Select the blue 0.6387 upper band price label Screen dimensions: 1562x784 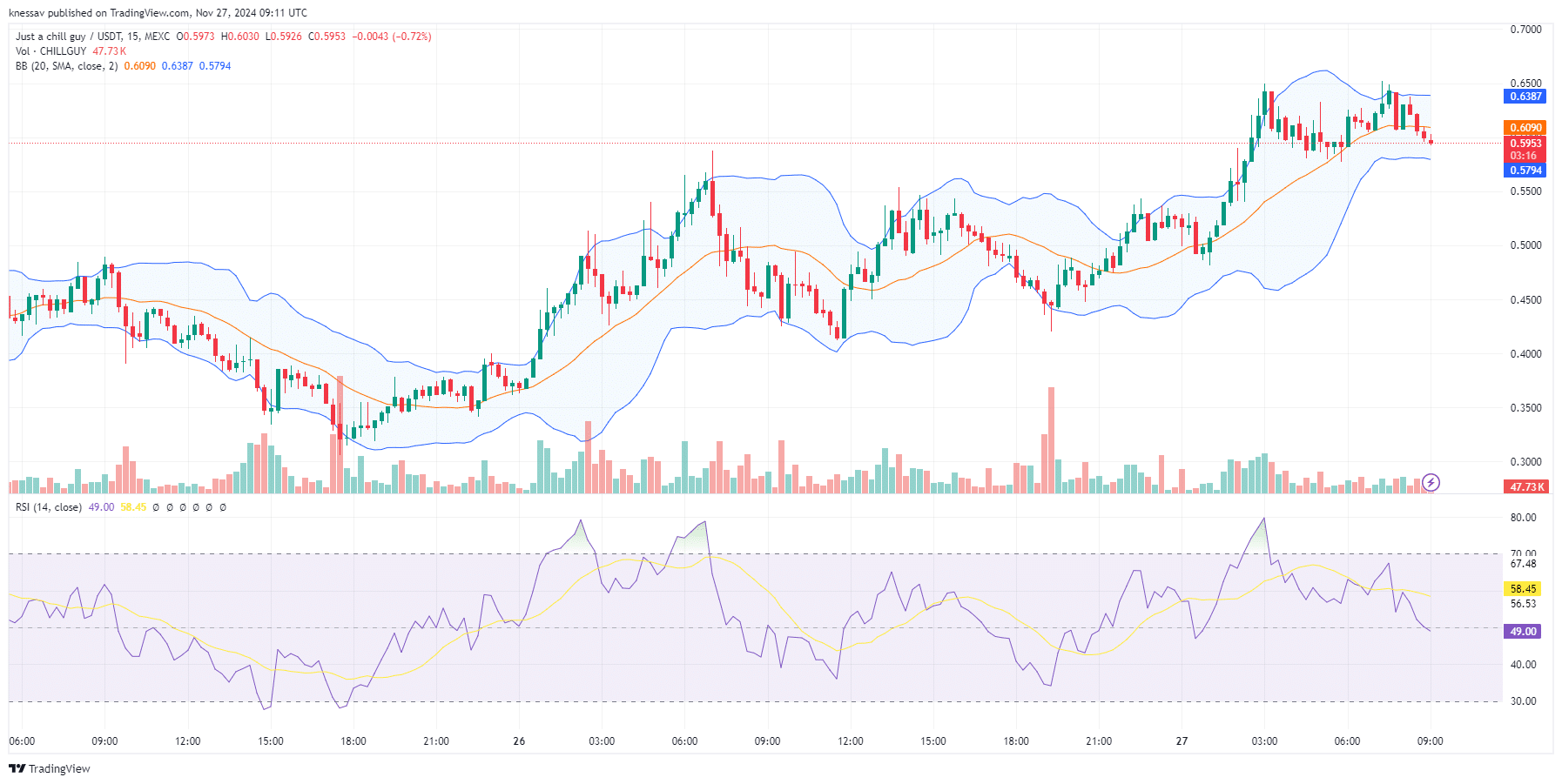click(1525, 97)
